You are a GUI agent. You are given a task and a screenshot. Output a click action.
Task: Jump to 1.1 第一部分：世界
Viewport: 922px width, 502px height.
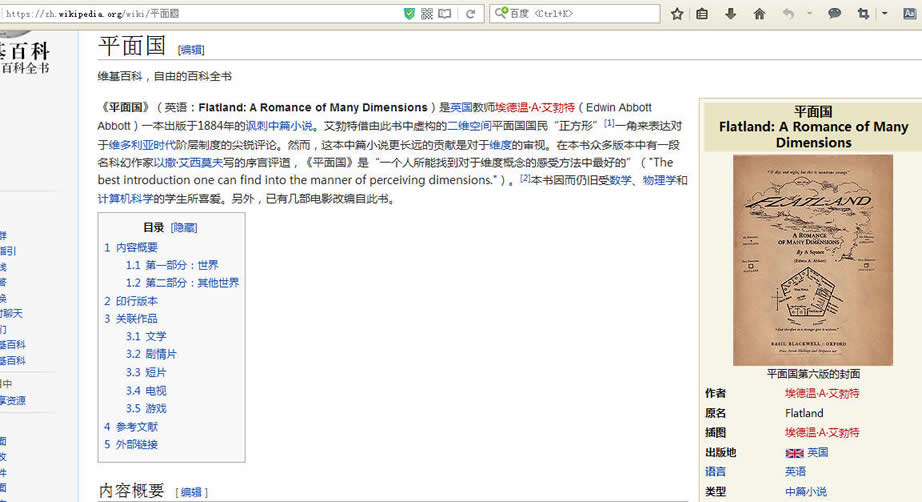click(172, 265)
